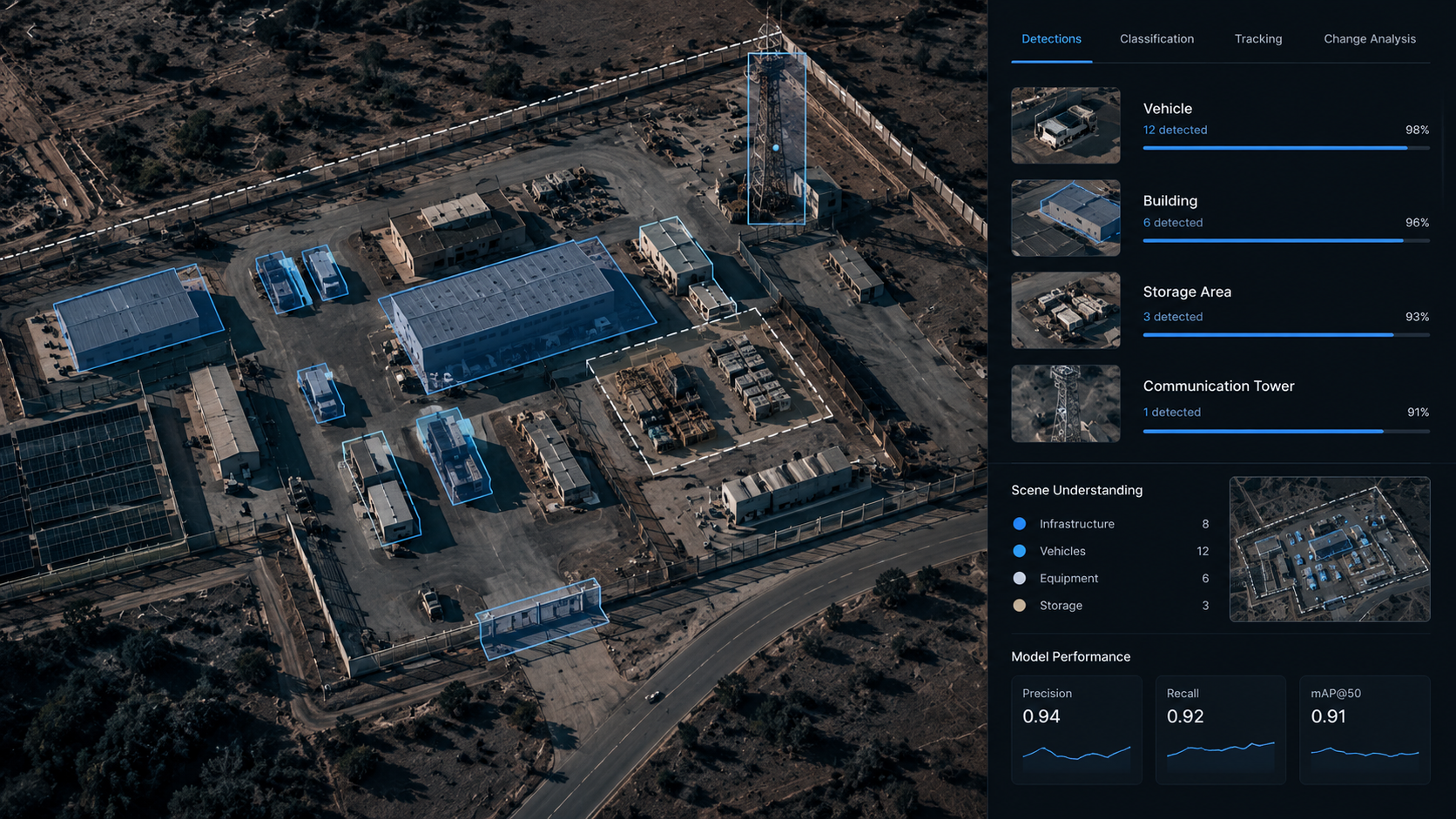Open the Vehicle detection thumbnail
The image size is (1456, 819).
(x=1066, y=125)
